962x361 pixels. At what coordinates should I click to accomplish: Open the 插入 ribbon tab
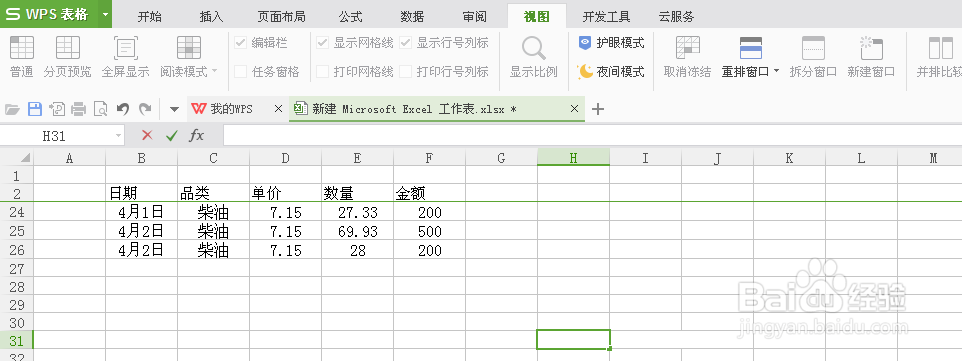(x=211, y=17)
